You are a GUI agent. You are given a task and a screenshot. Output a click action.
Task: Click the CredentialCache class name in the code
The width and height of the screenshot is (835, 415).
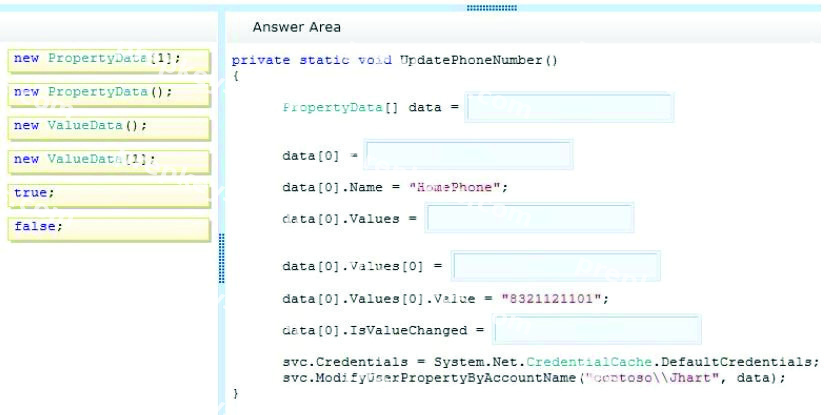(x=590, y=362)
